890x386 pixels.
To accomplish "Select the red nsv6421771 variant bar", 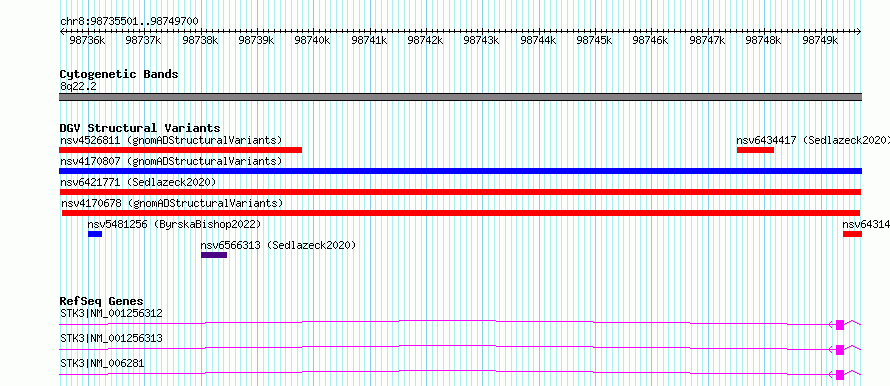I will pos(460,192).
